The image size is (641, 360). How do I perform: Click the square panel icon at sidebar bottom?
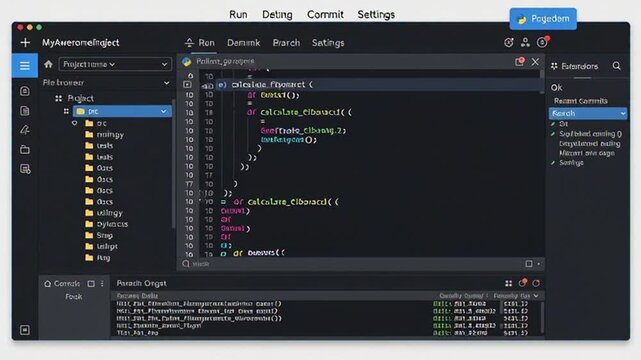[x=25, y=330]
